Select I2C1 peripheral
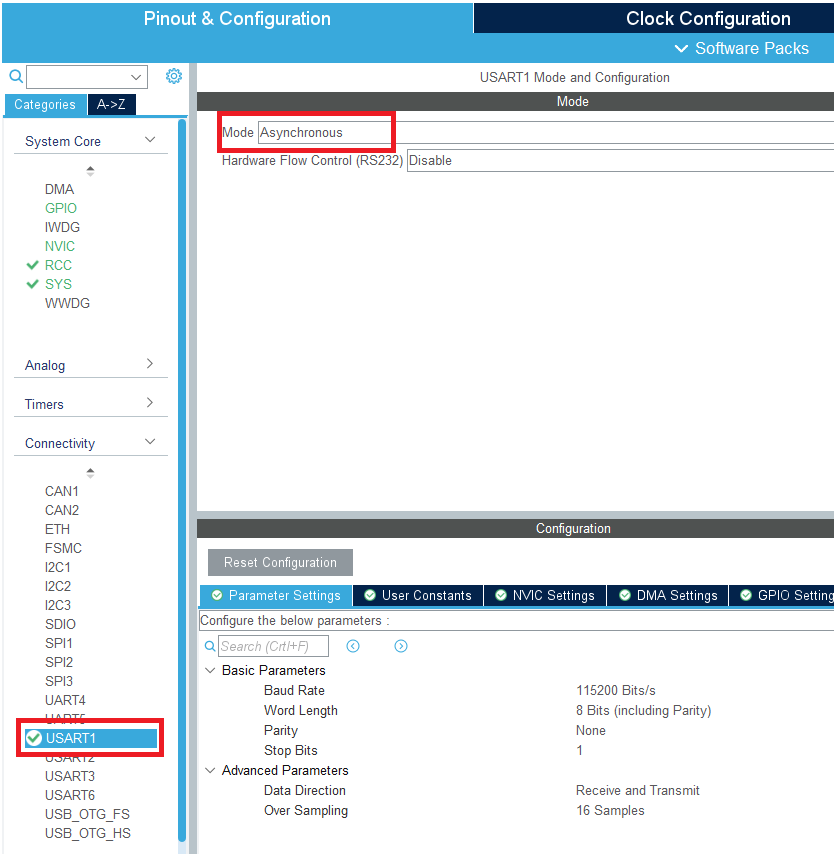This screenshot has width=834, height=854. click(58, 568)
